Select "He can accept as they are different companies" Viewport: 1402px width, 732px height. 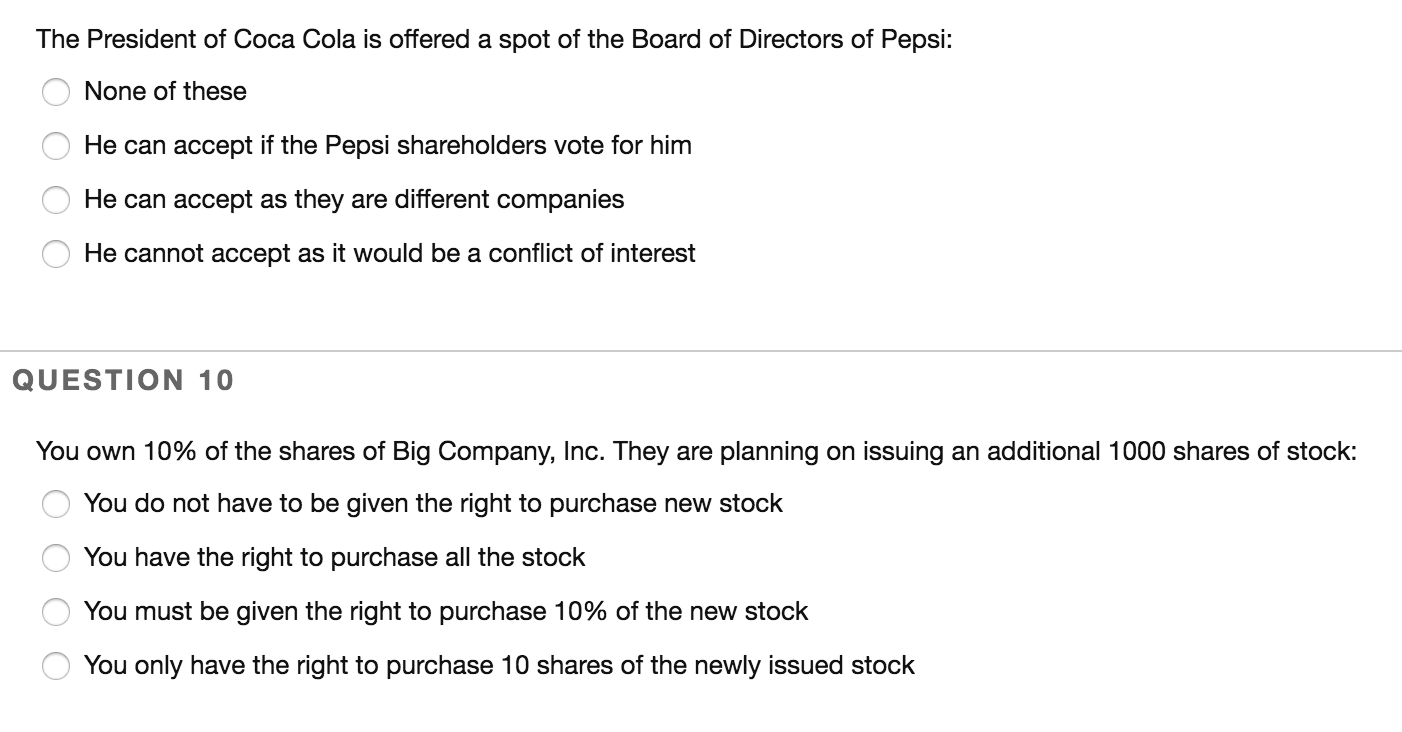click(55, 200)
